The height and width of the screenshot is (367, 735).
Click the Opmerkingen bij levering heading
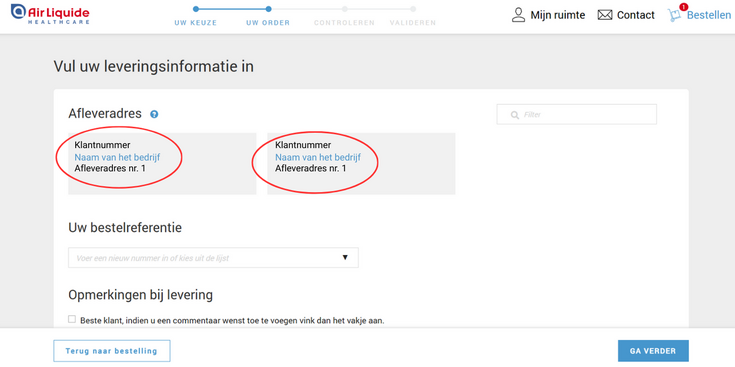coord(141,295)
